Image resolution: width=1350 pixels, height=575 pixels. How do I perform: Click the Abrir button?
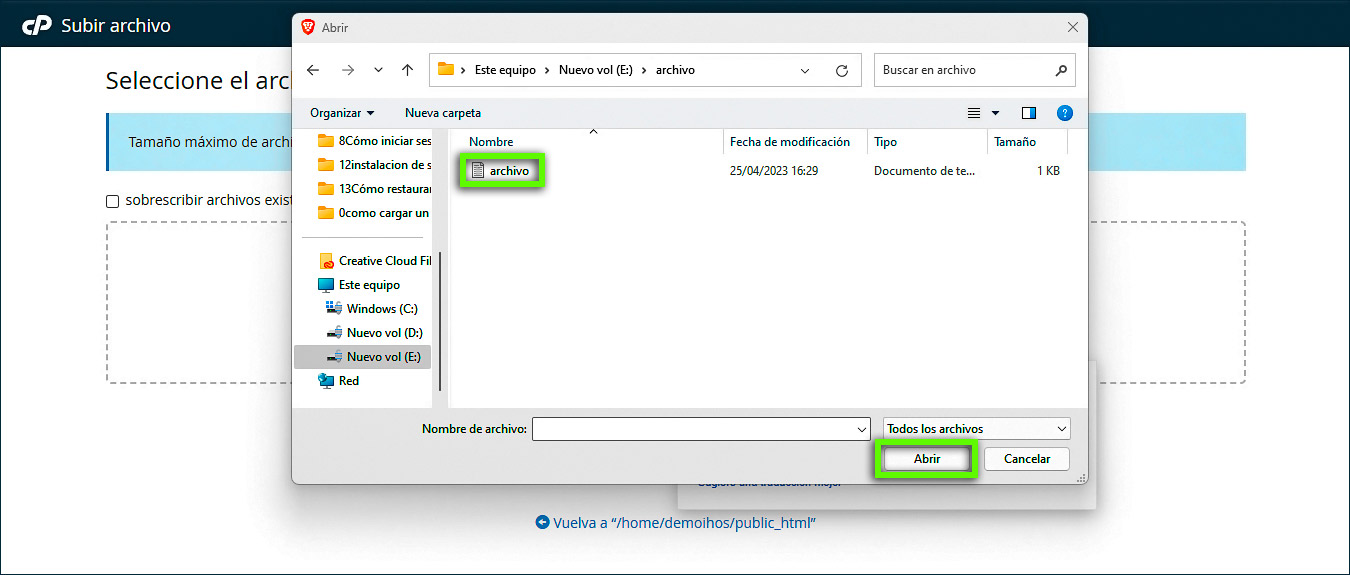pyautogui.click(x=927, y=459)
